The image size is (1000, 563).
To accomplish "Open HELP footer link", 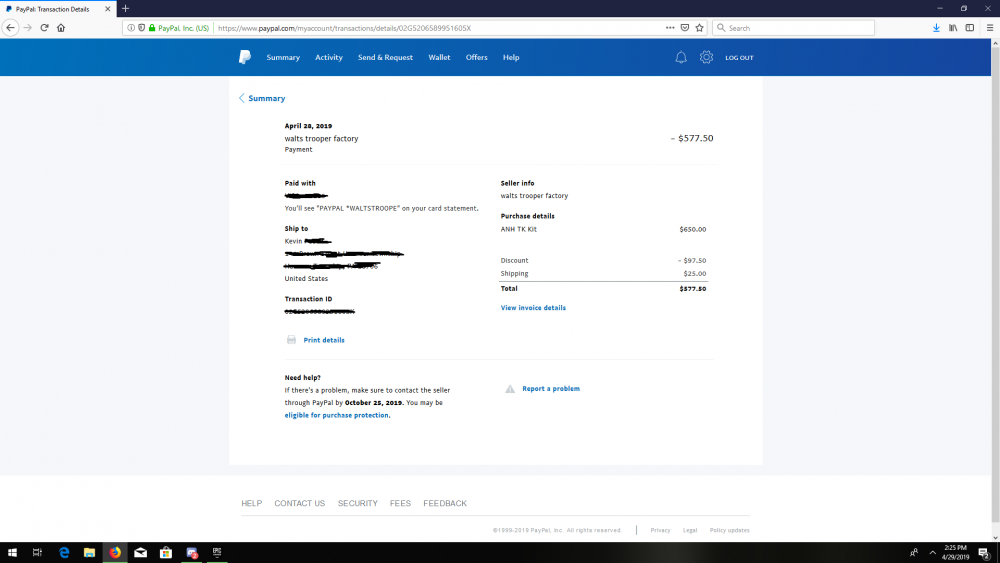I will [251, 503].
